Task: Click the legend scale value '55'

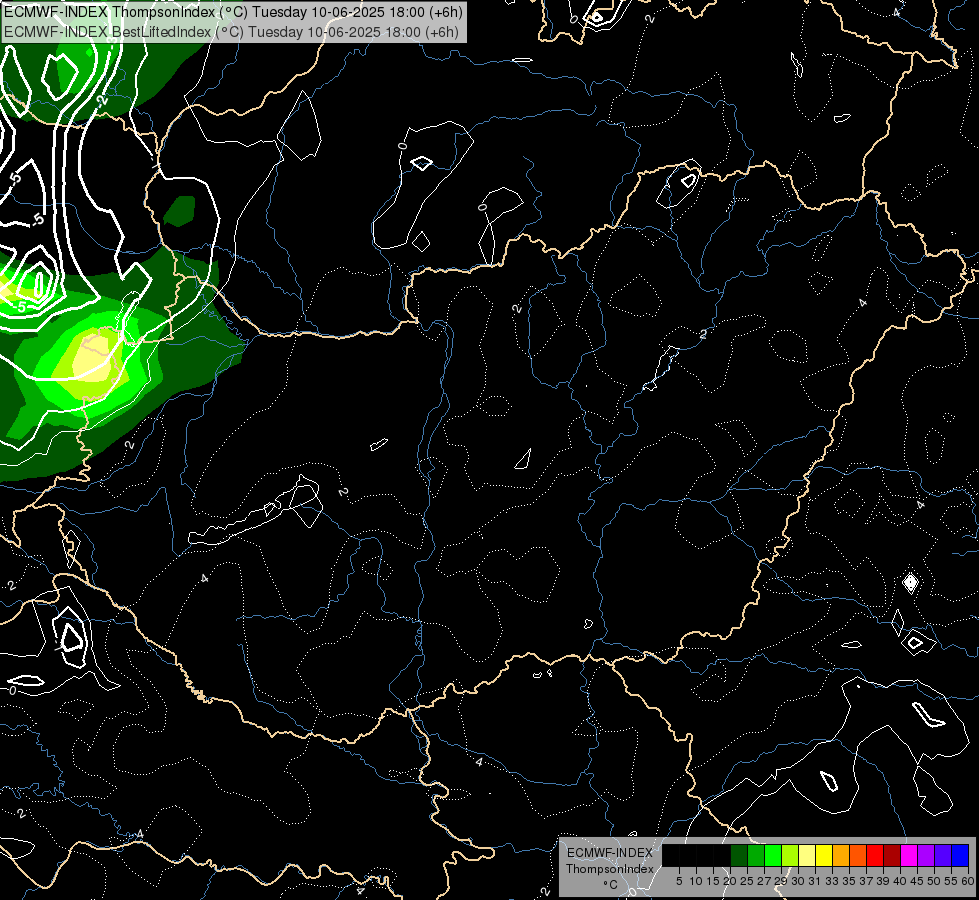Action: click(952, 881)
